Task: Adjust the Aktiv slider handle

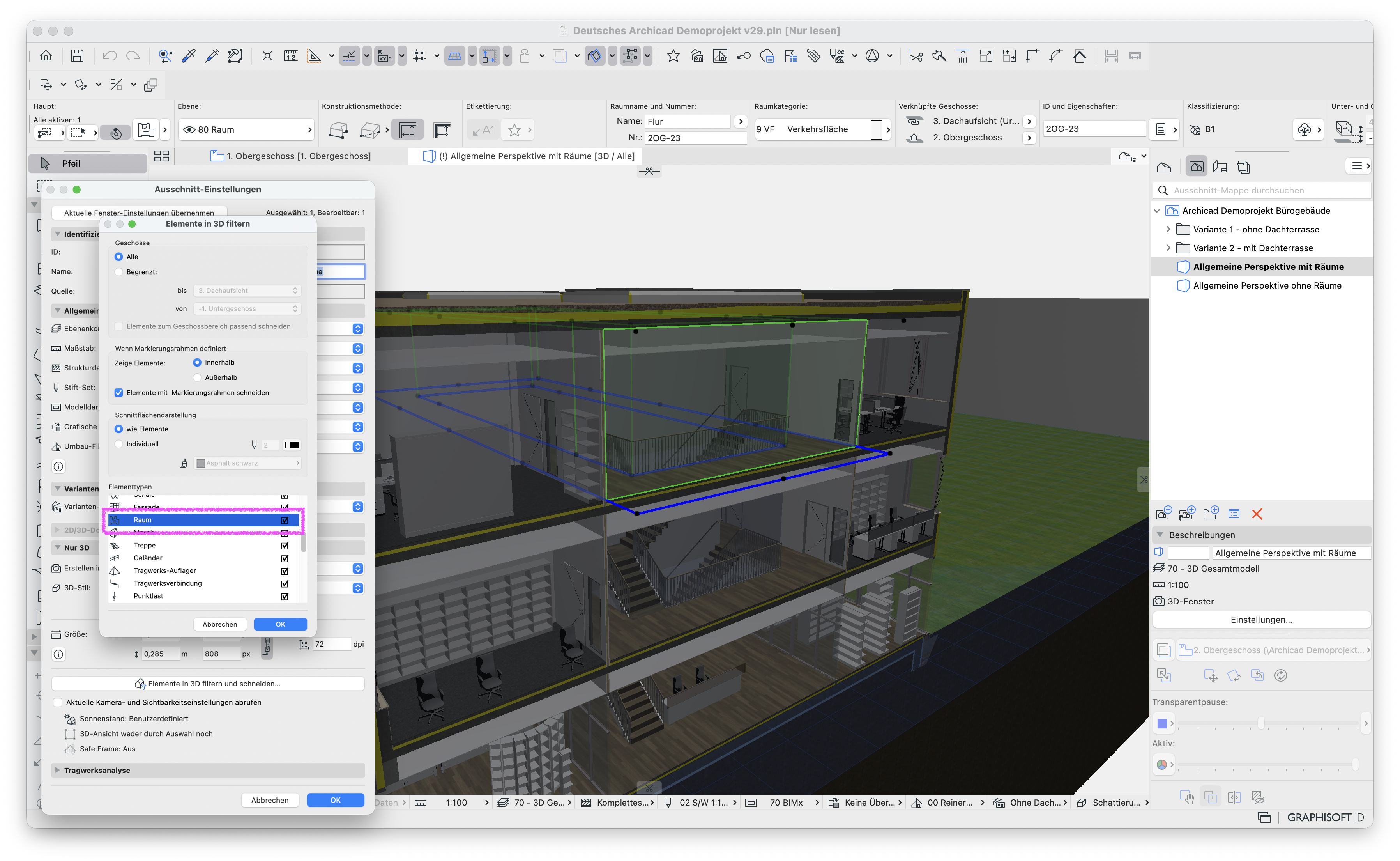Action: (1355, 764)
